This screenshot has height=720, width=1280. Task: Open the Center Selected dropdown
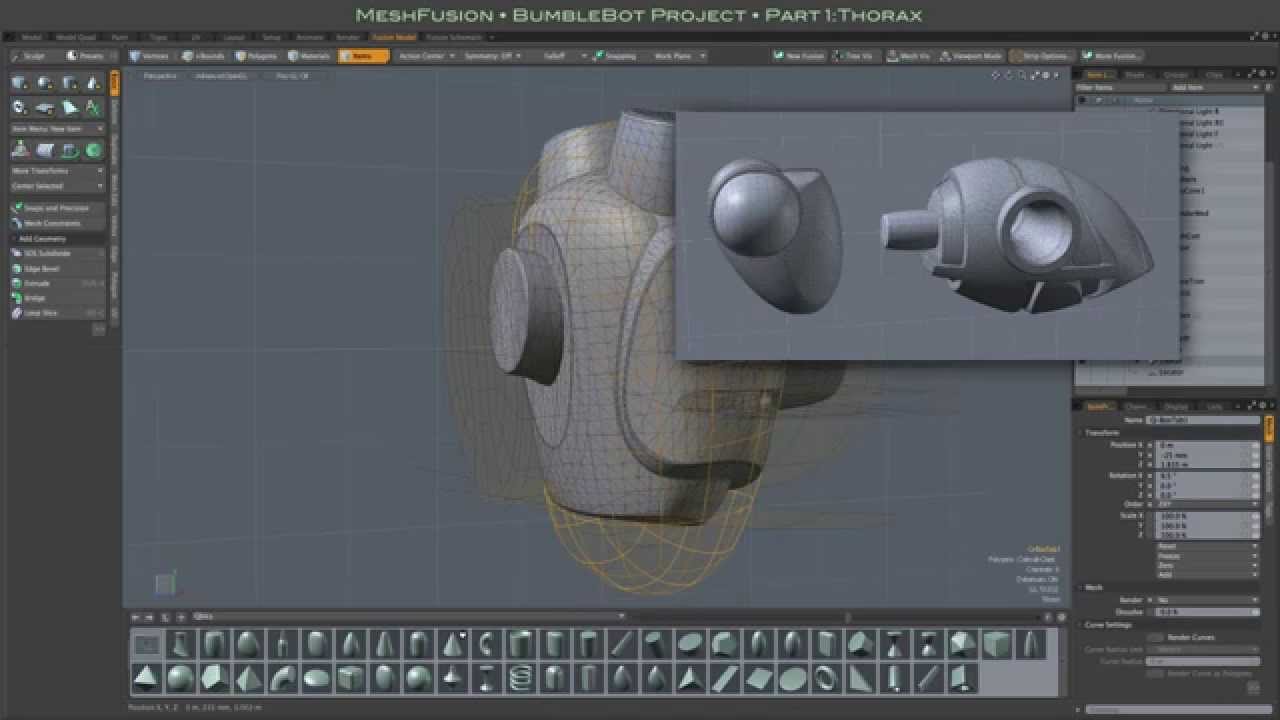coord(57,186)
